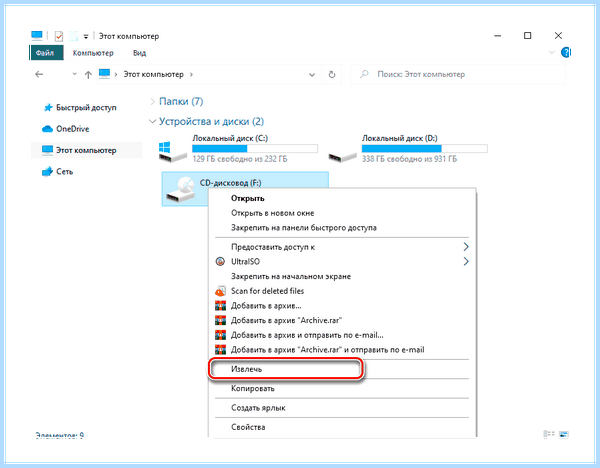Click the D: drive capacity bar
600x468 pixels.
pos(425,148)
